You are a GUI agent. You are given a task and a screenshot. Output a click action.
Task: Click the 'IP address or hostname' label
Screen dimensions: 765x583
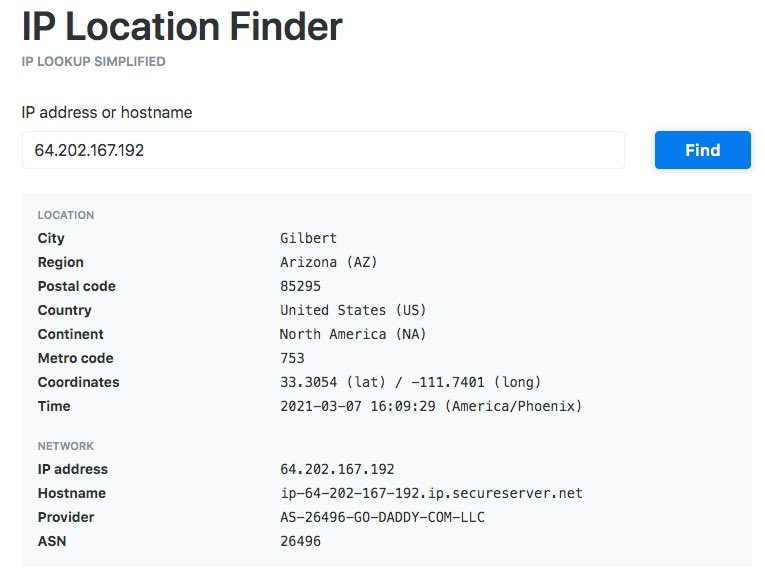107,113
